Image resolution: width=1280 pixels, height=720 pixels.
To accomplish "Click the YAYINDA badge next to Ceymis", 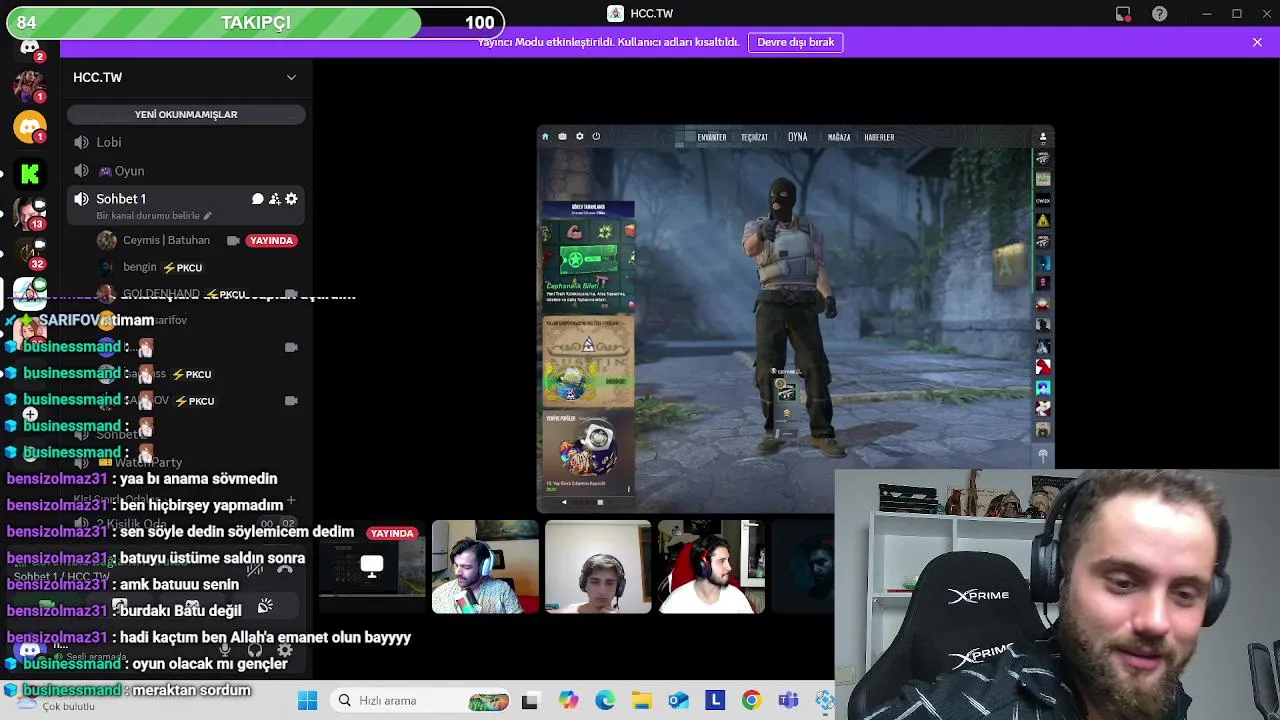I will point(271,240).
